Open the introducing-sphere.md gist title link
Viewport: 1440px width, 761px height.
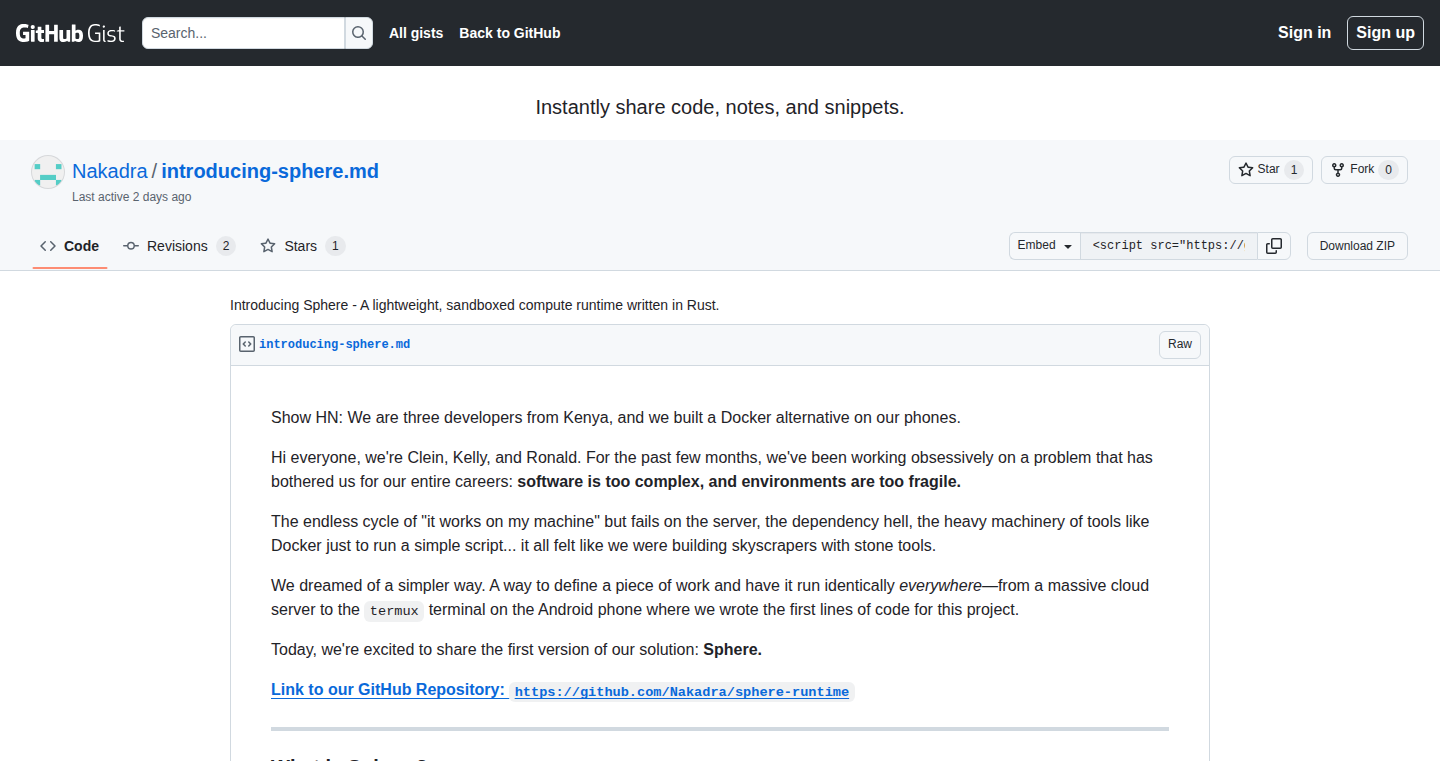coord(270,171)
